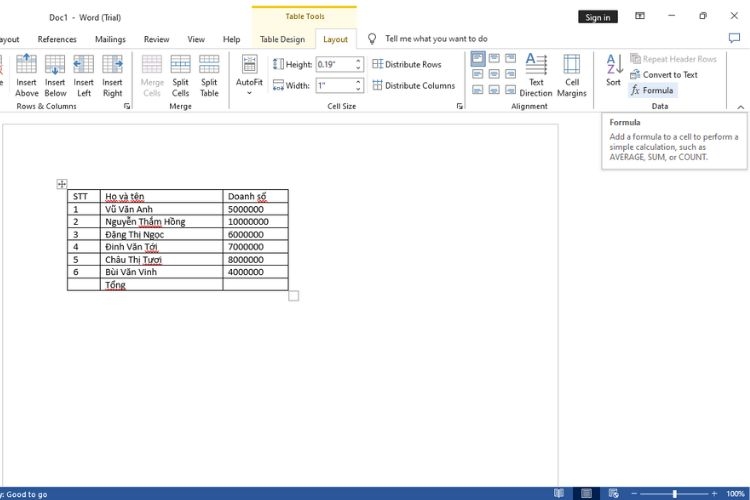The image size is (750, 500).
Task: Change the Text Direction
Action: (x=536, y=75)
